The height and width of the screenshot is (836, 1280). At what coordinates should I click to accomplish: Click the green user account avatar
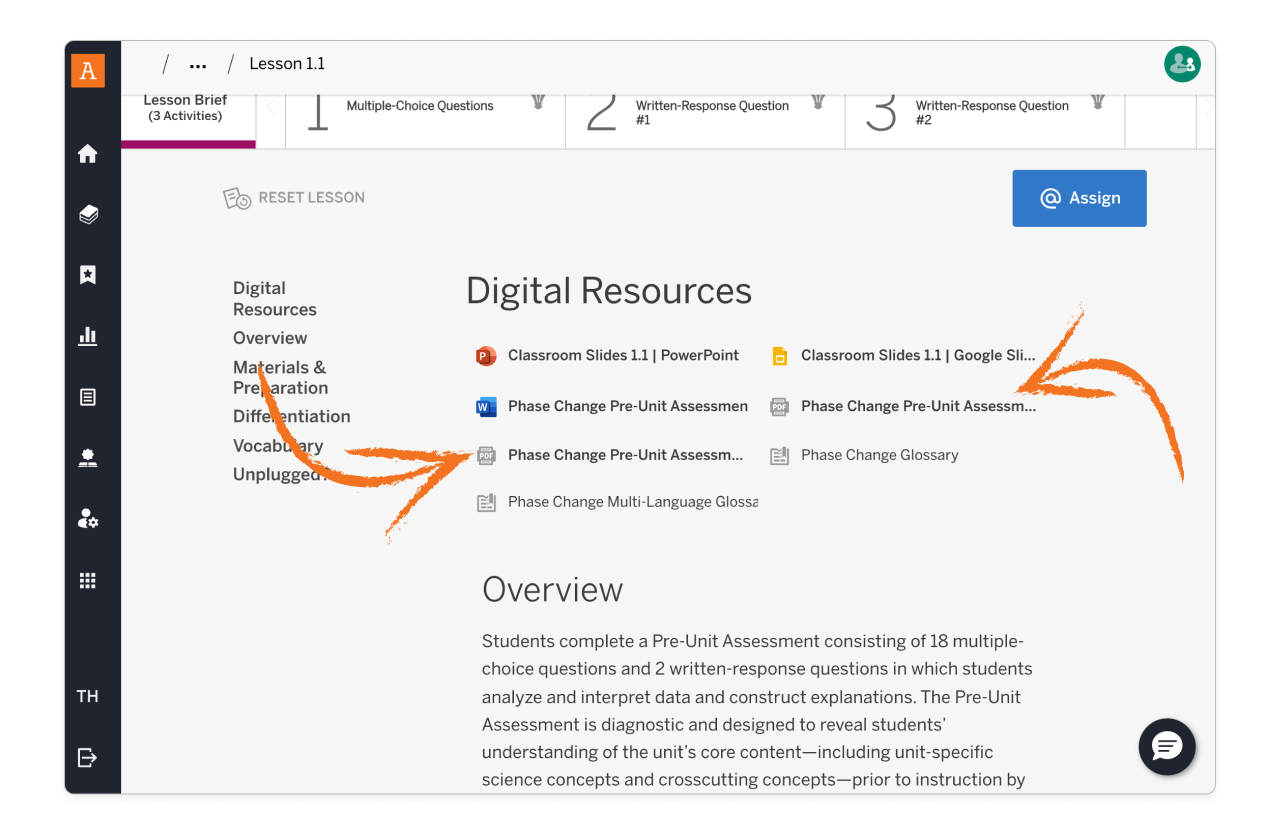click(x=1182, y=64)
